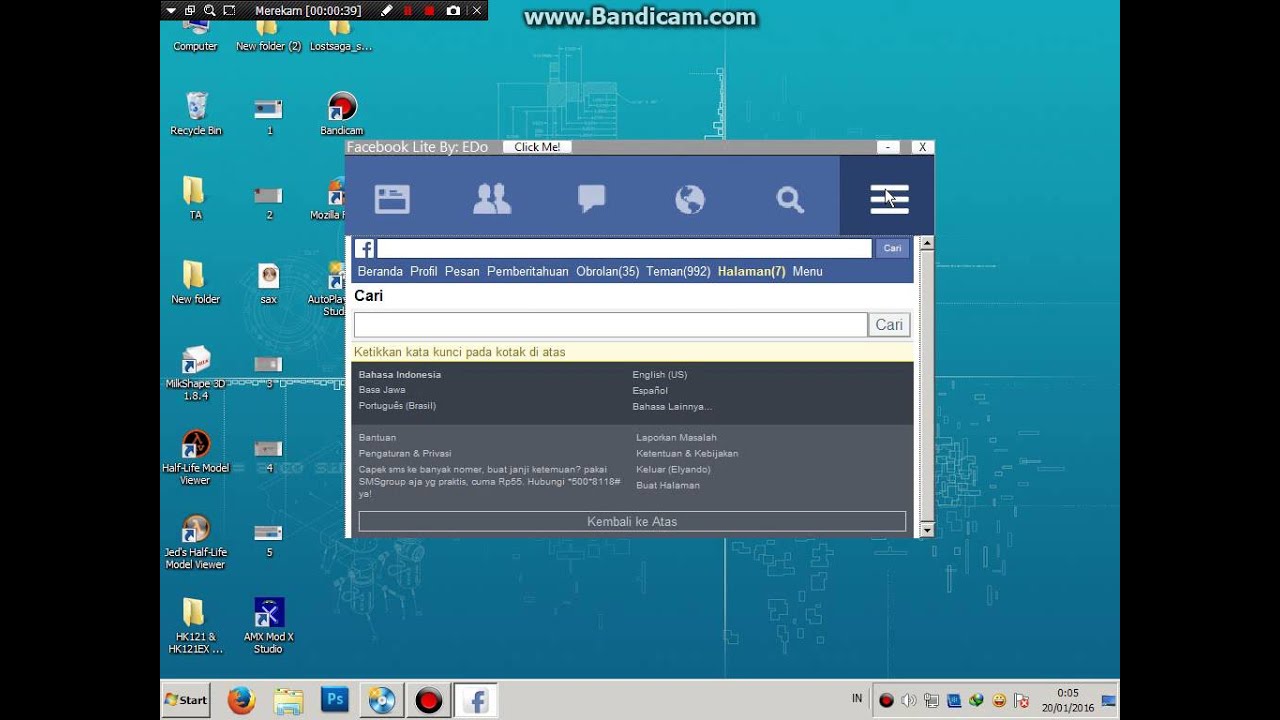Open Windows Explorer from the taskbar
Screen dimensions: 1280x720
tap(288, 701)
